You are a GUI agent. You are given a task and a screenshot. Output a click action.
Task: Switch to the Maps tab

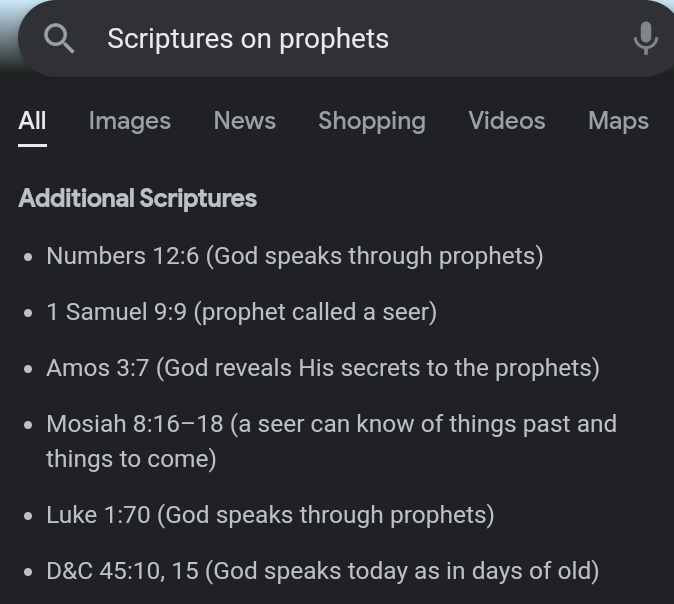pos(618,121)
